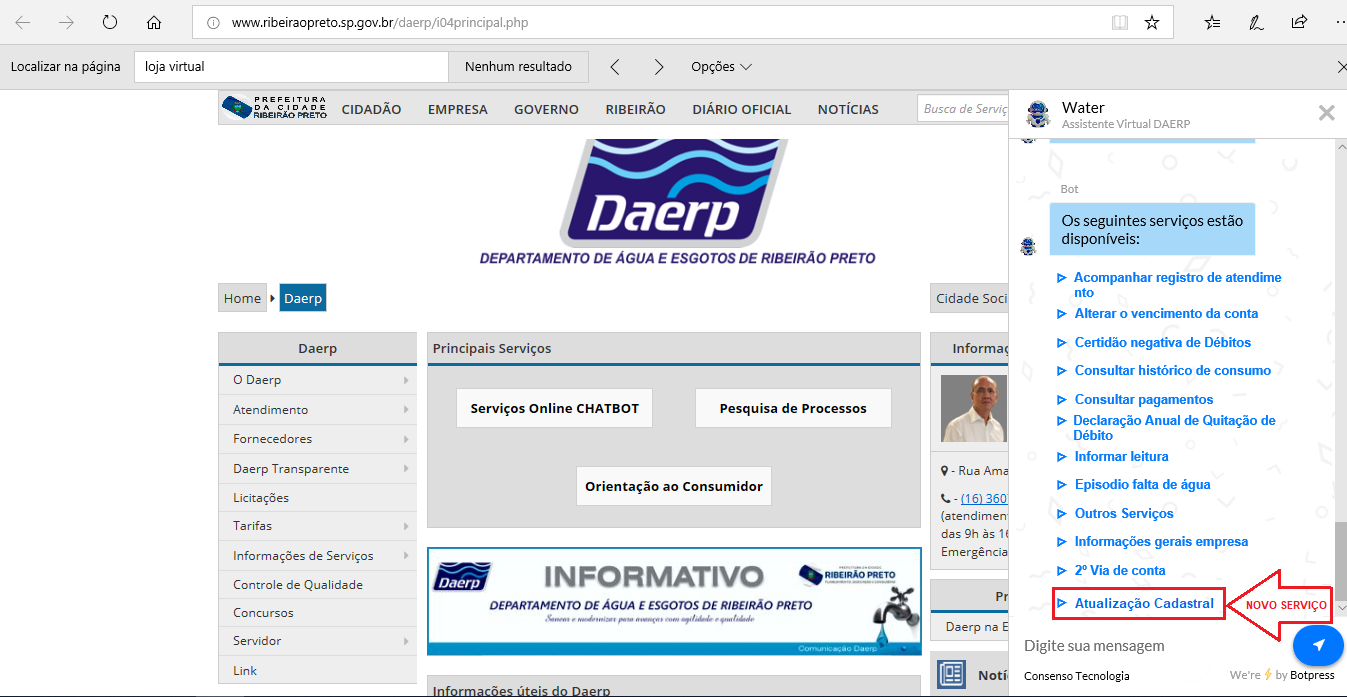Viewport: 1347px width, 697px height.
Task: Open the DIÁRIO OFICIAL menu item
Action: 741,109
